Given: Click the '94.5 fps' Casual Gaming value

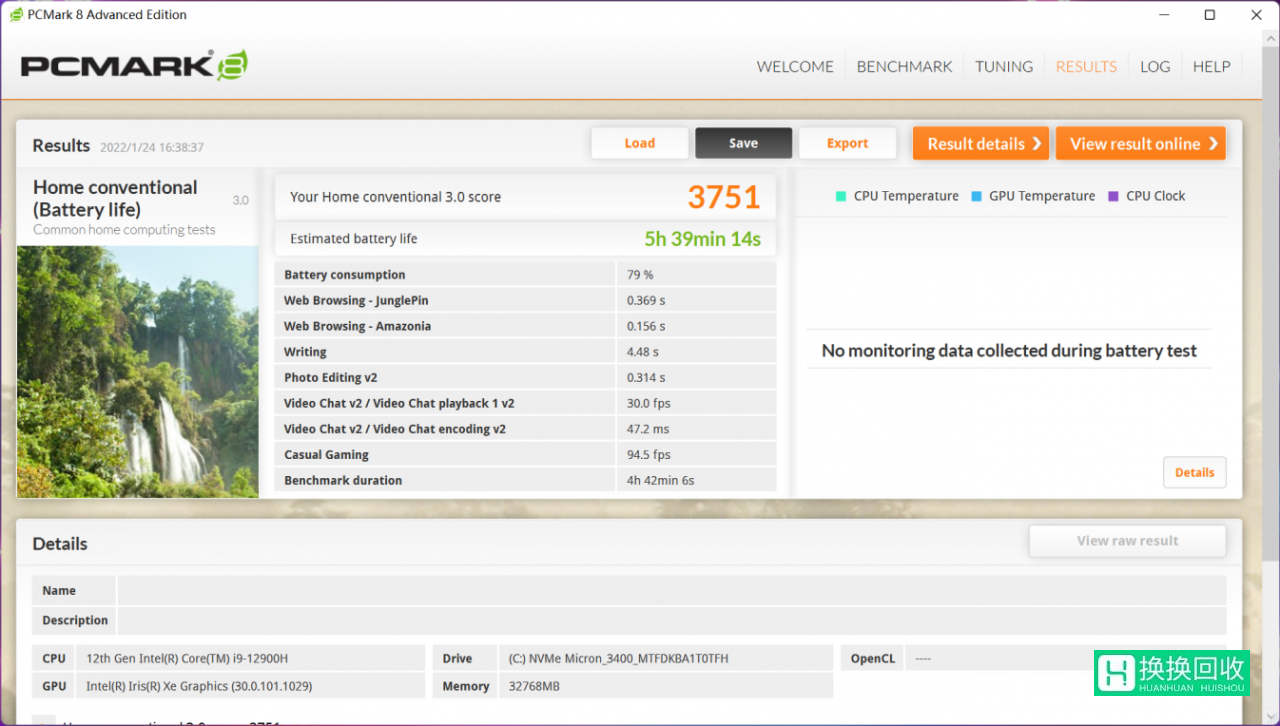Looking at the screenshot, I should point(649,455).
